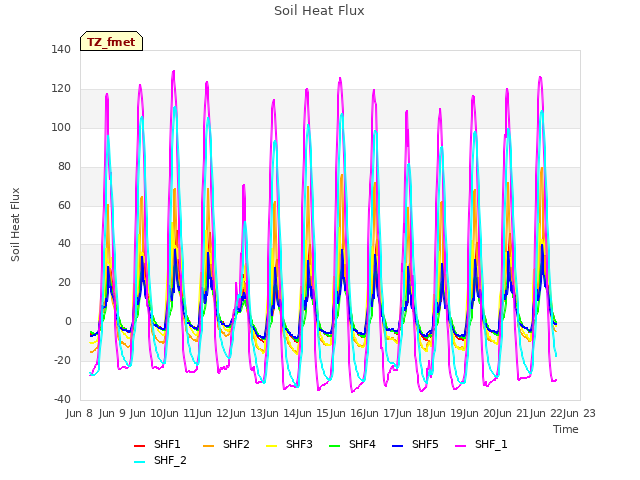
Task: Click the Jun 22 x-axis label
Action: point(547,413)
